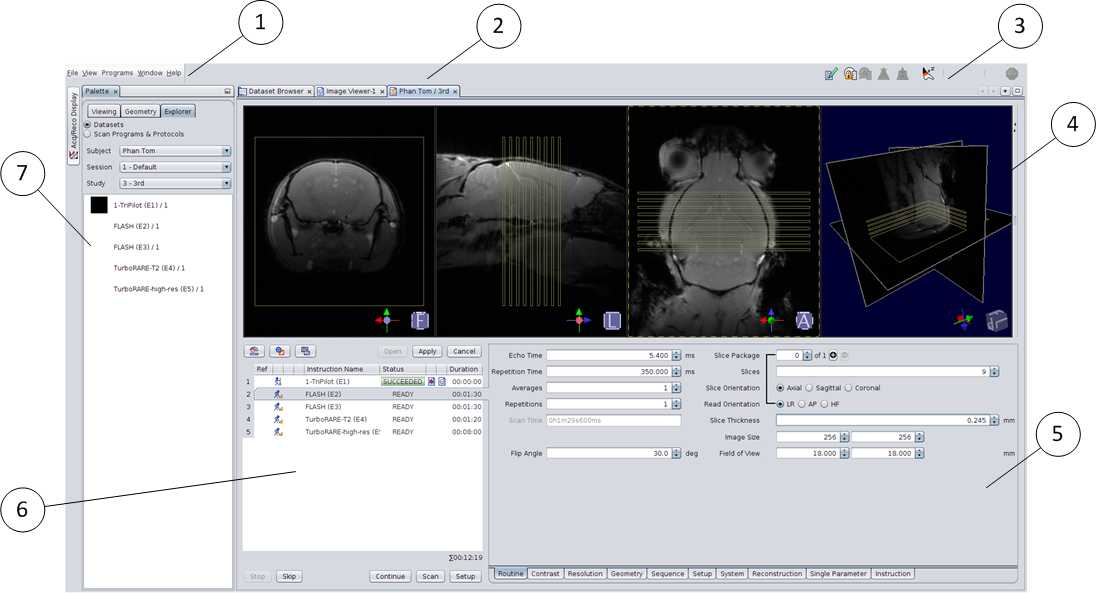Screen dimensions: 1096x593
Task: Click the axes icon in axial view
Action: pyautogui.click(x=387, y=319)
